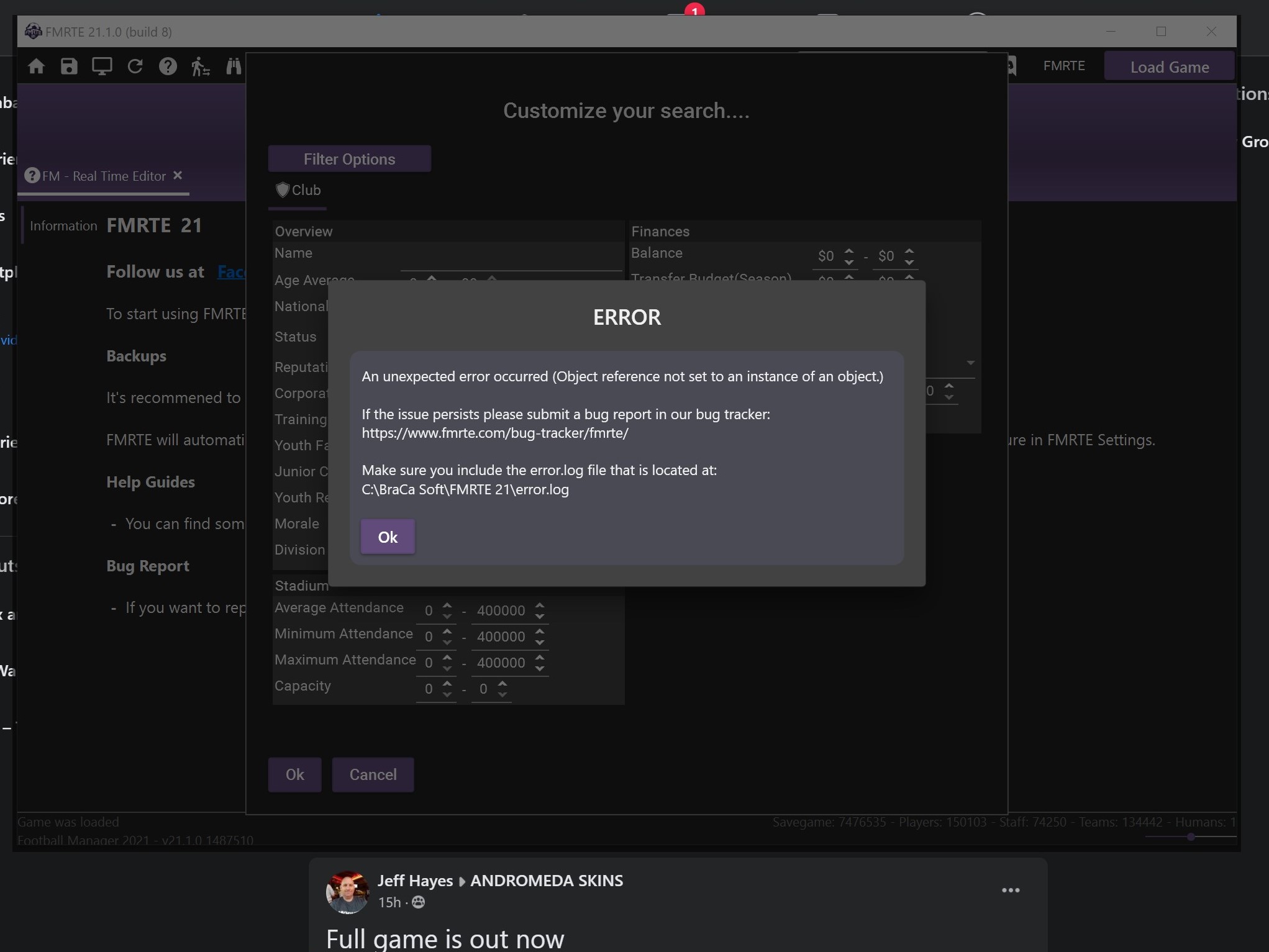
Task: Click the Game was loaded status text
Action: coord(68,822)
